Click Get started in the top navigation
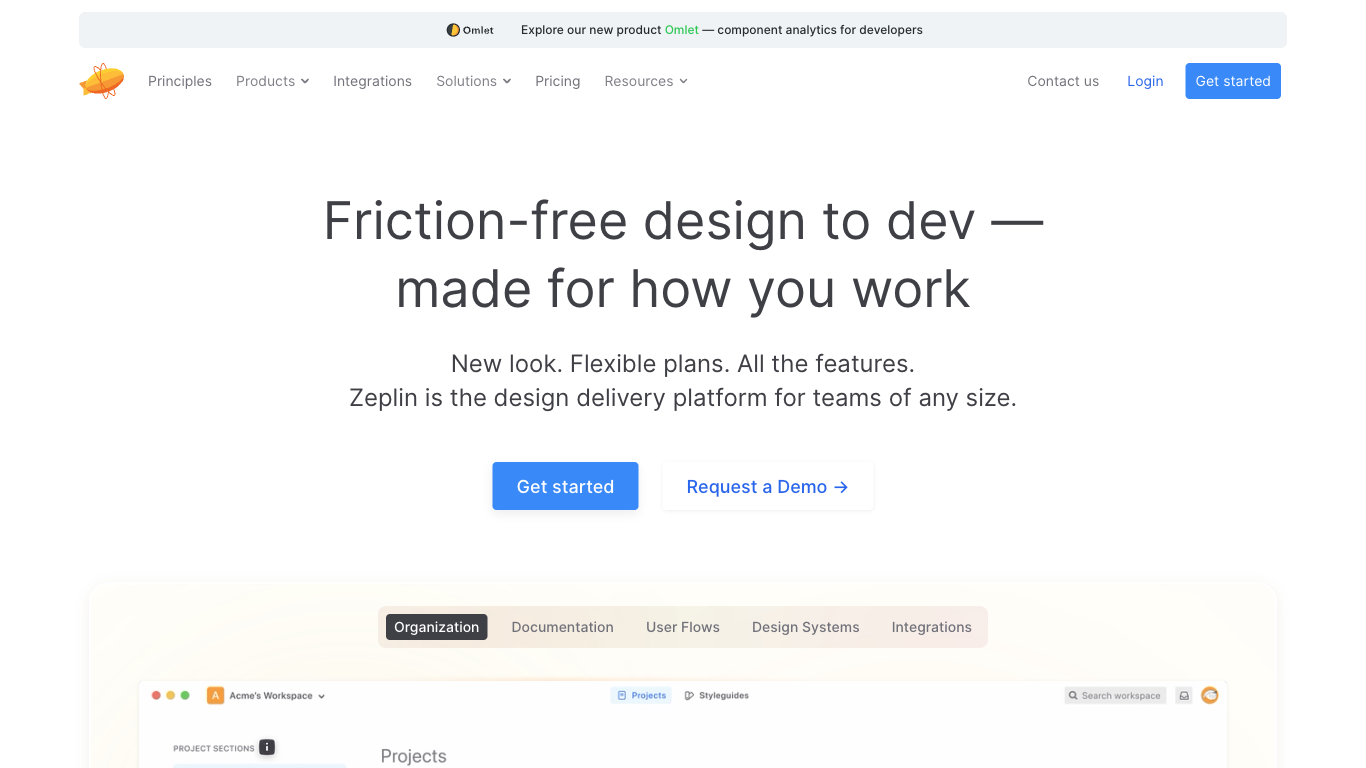This screenshot has width=1366, height=768. pos(1233,81)
